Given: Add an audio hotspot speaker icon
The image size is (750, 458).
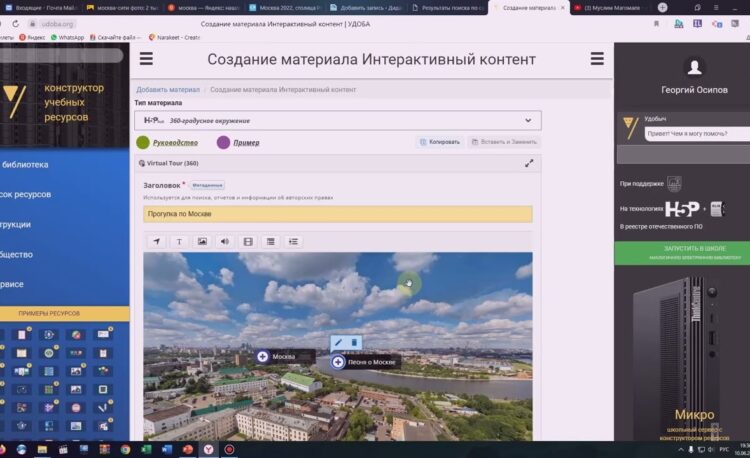Looking at the screenshot, I should point(225,241).
